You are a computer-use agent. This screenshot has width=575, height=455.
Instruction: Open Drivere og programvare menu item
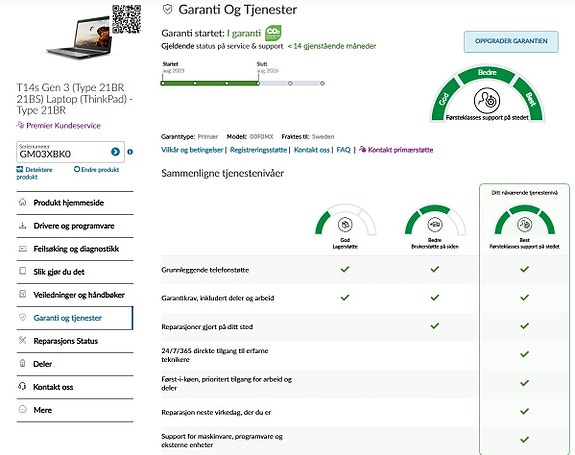(x=75, y=226)
